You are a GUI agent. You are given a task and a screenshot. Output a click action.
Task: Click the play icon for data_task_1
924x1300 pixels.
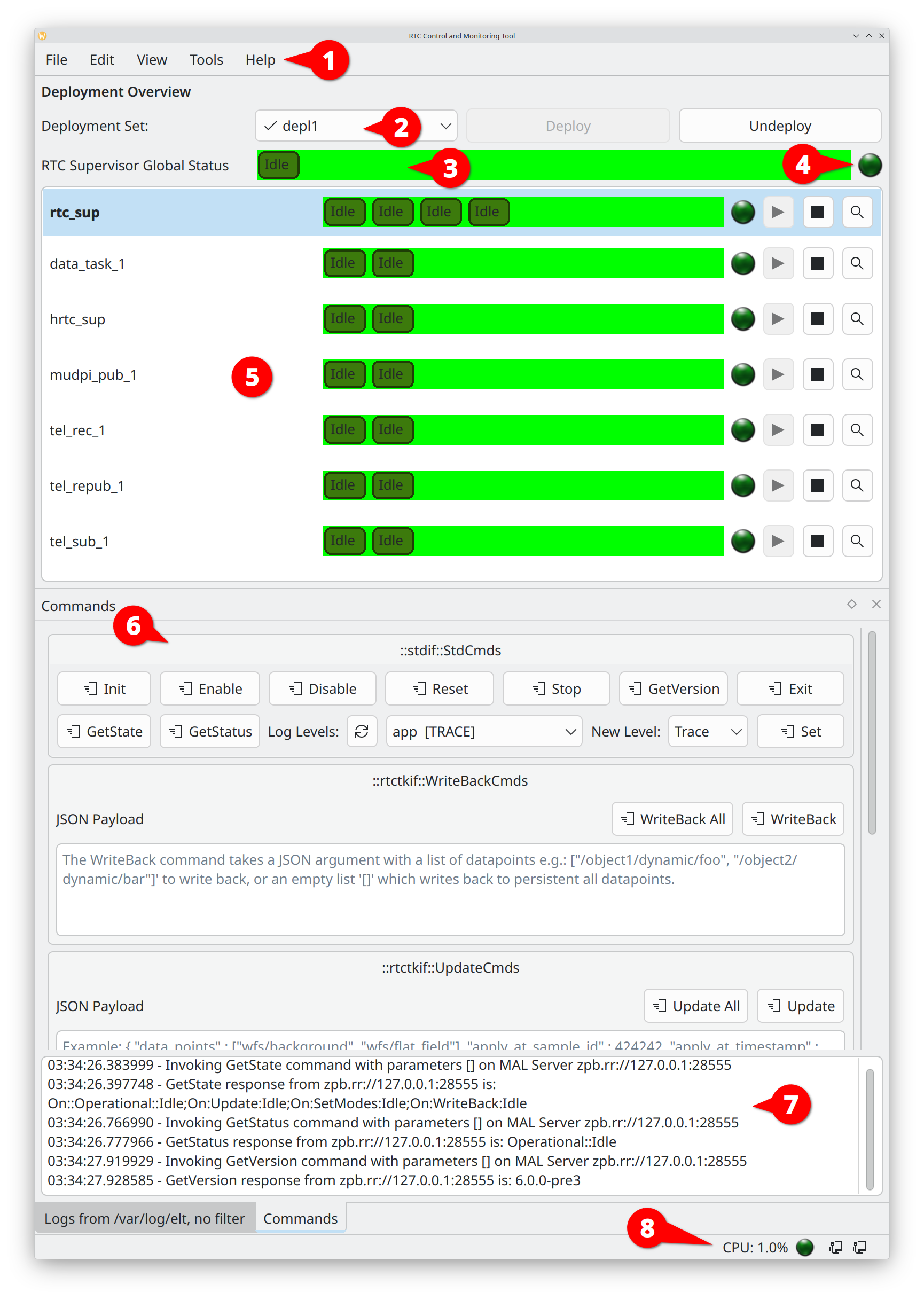(x=778, y=263)
